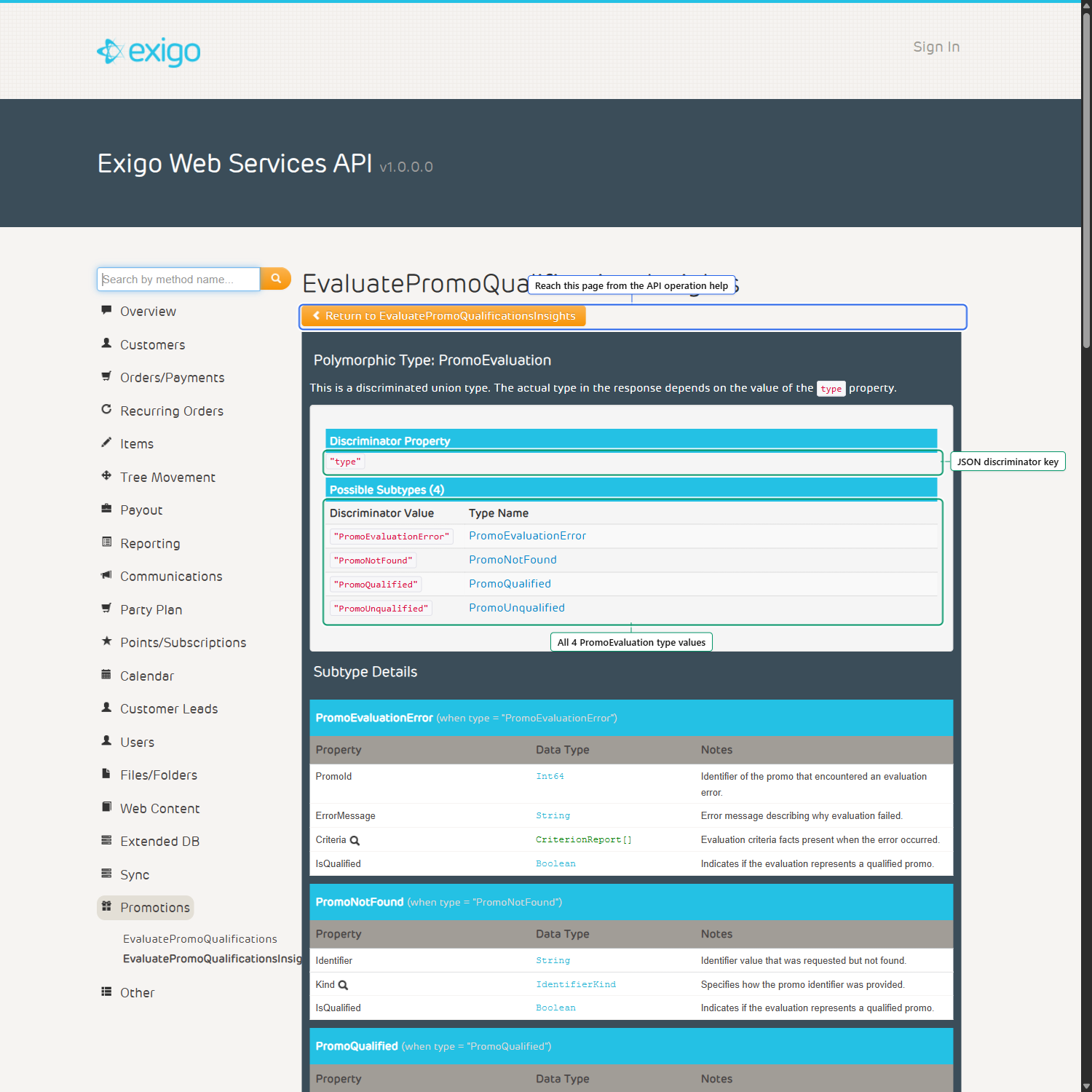Select EvaluatePromoQualifications in sidebar
This screenshot has width=1092, height=1092.
[200, 939]
